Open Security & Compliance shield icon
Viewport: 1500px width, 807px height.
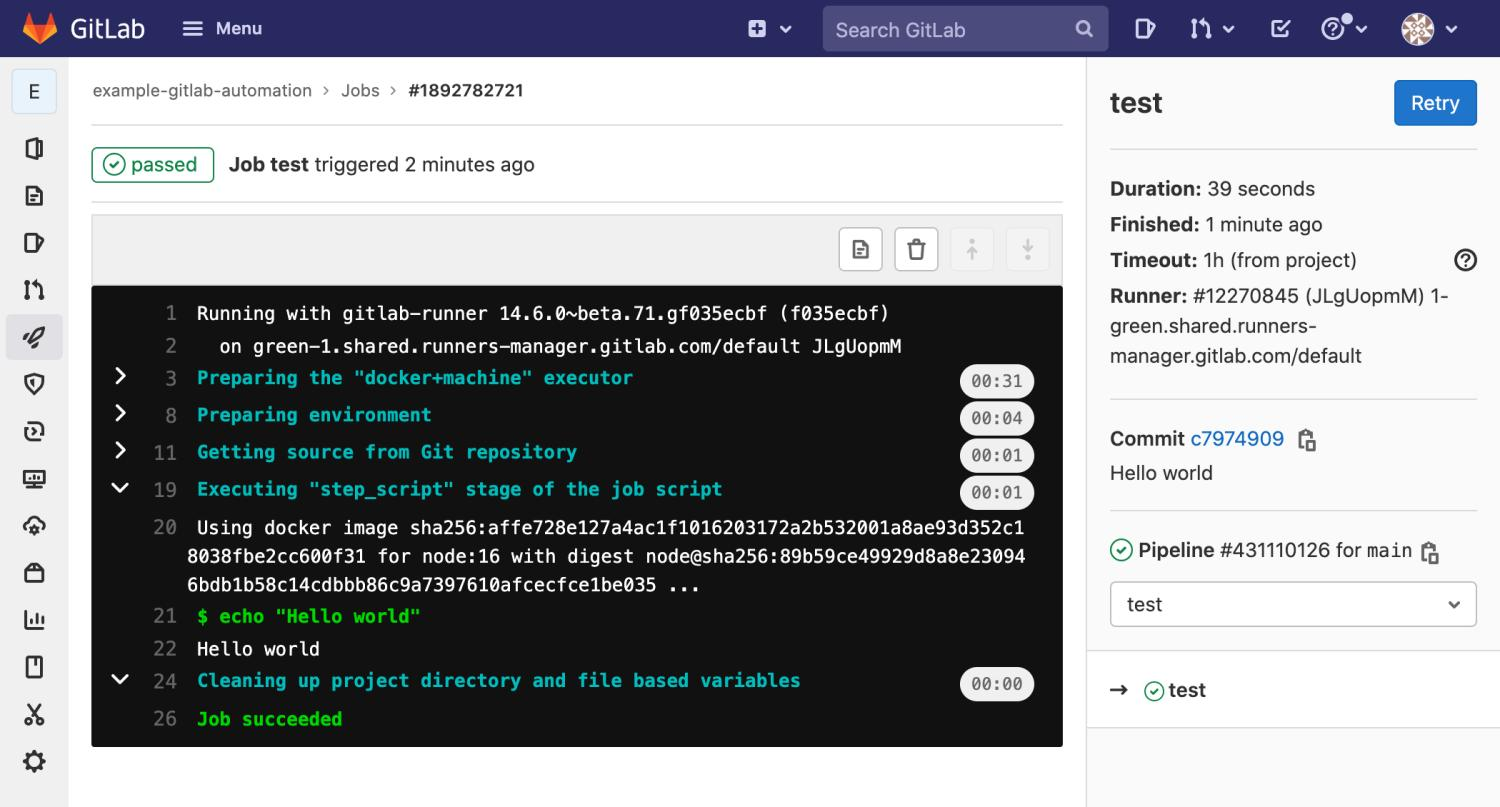point(34,384)
